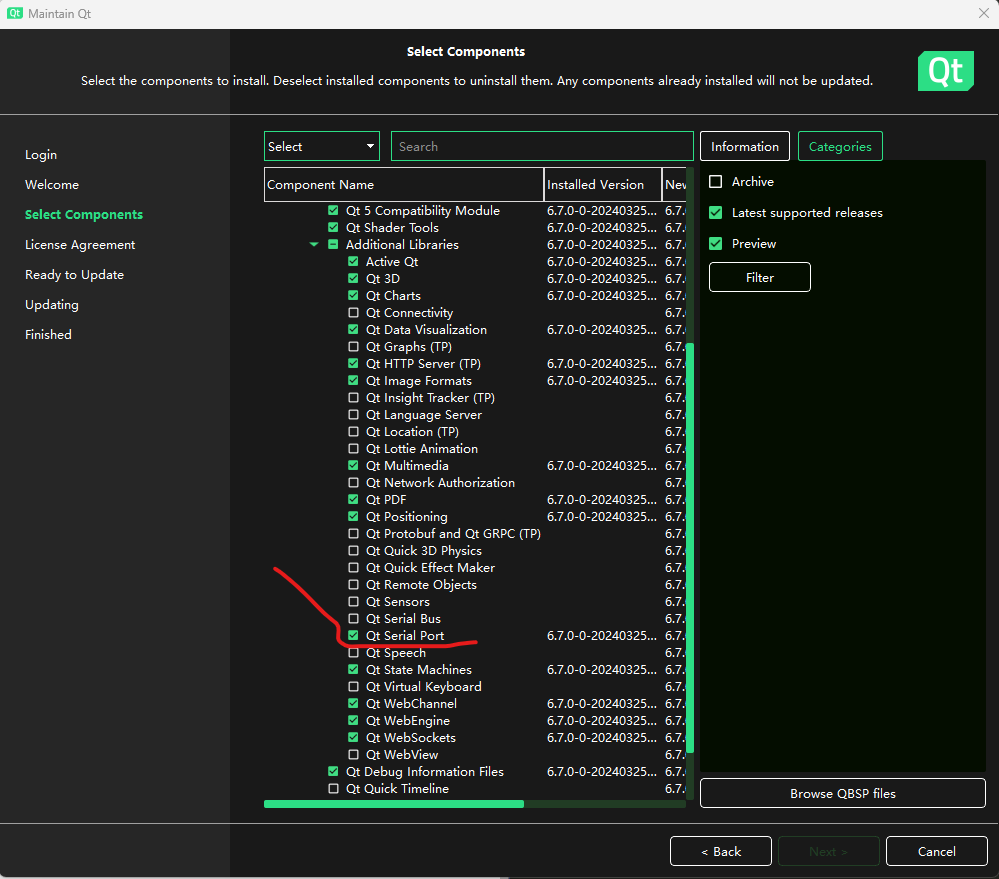Enable the Archive checkbox
The width and height of the screenshot is (999, 879).
[715, 182]
